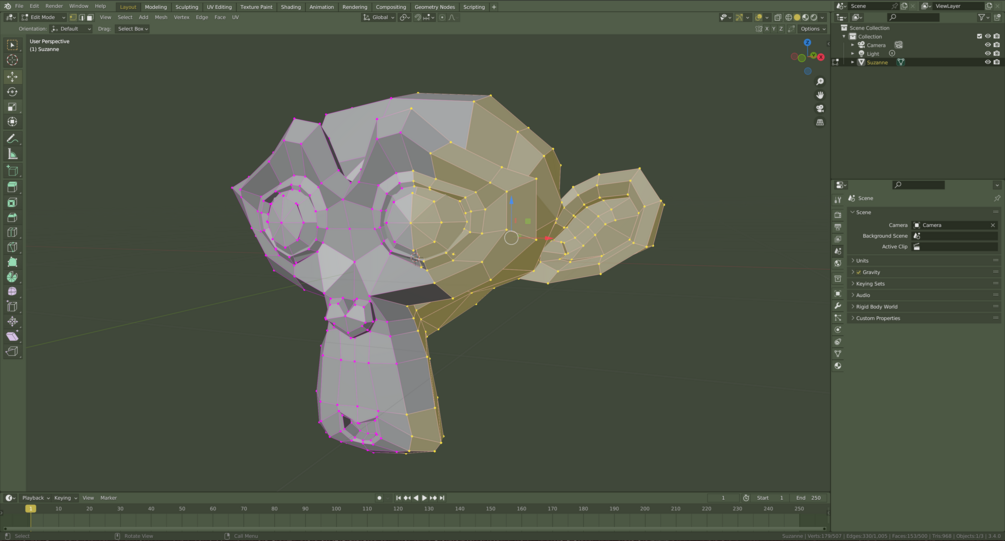Clear the Camera field with X
This screenshot has width=1005, height=541.
point(993,225)
